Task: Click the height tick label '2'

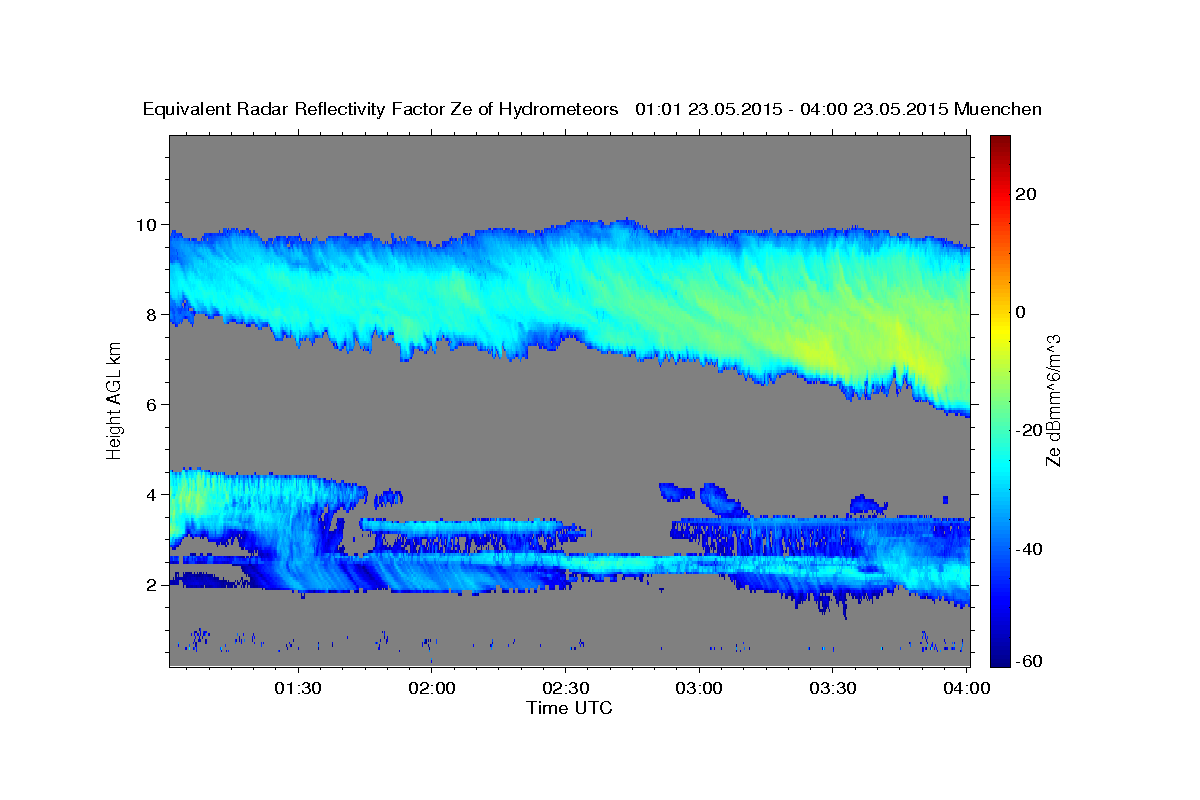Action: tap(154, 585)
